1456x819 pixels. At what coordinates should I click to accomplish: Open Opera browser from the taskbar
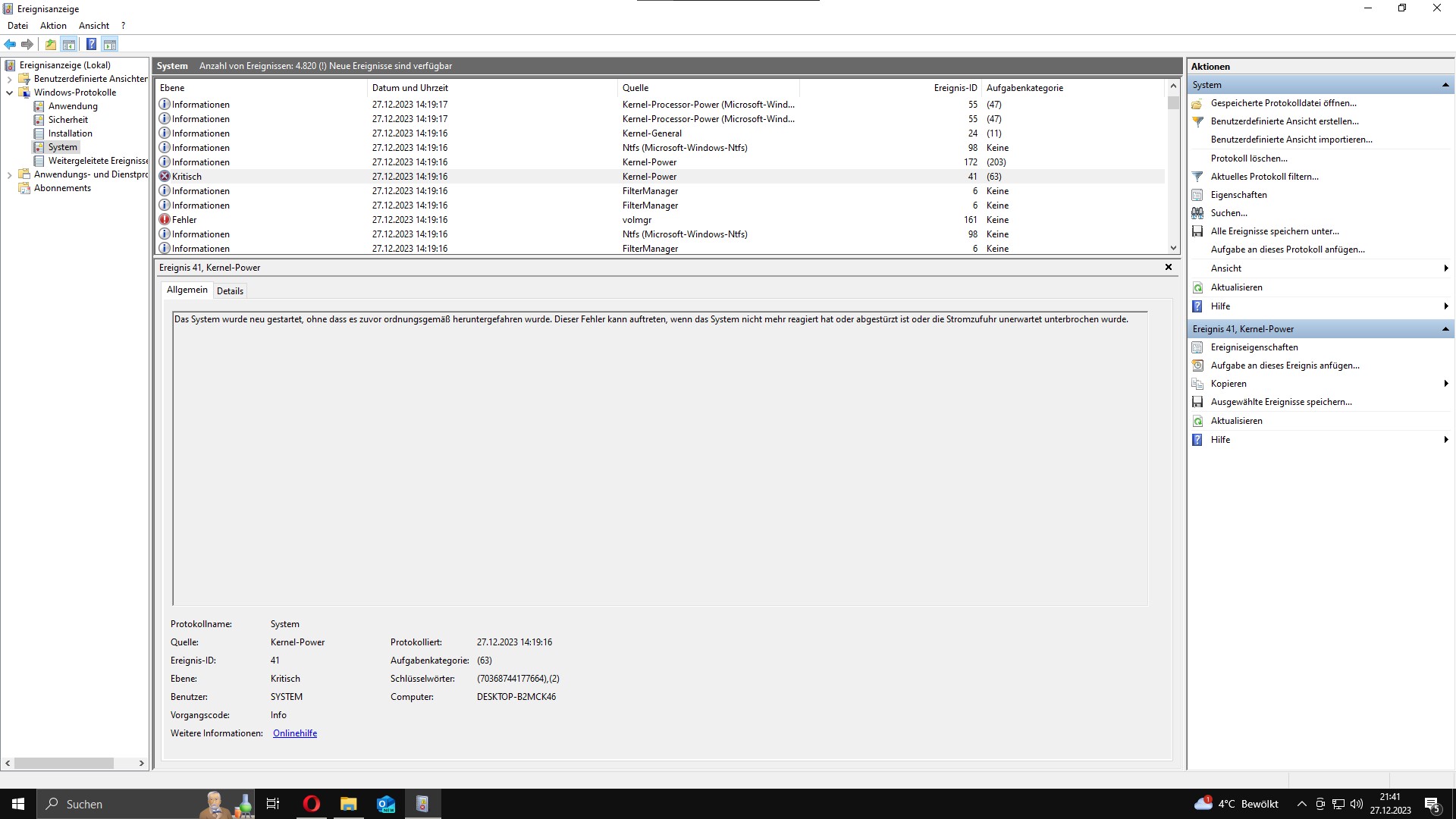pyautogui.click(x=311, y=804)
